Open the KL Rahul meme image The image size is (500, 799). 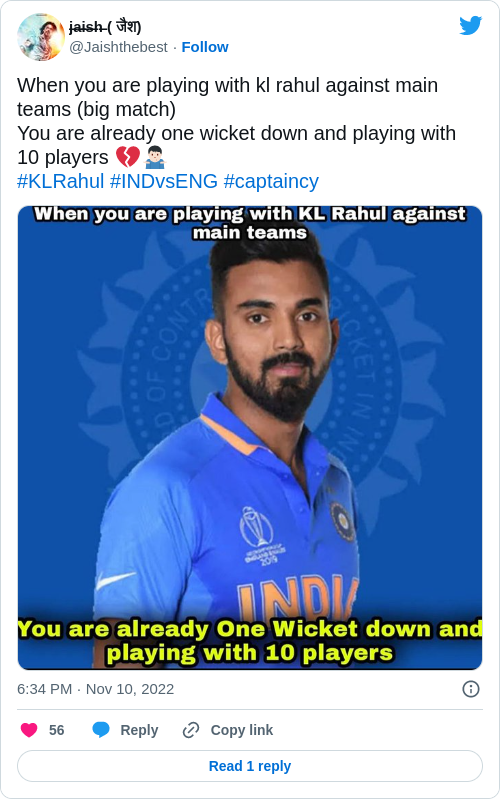coord(250,438)
